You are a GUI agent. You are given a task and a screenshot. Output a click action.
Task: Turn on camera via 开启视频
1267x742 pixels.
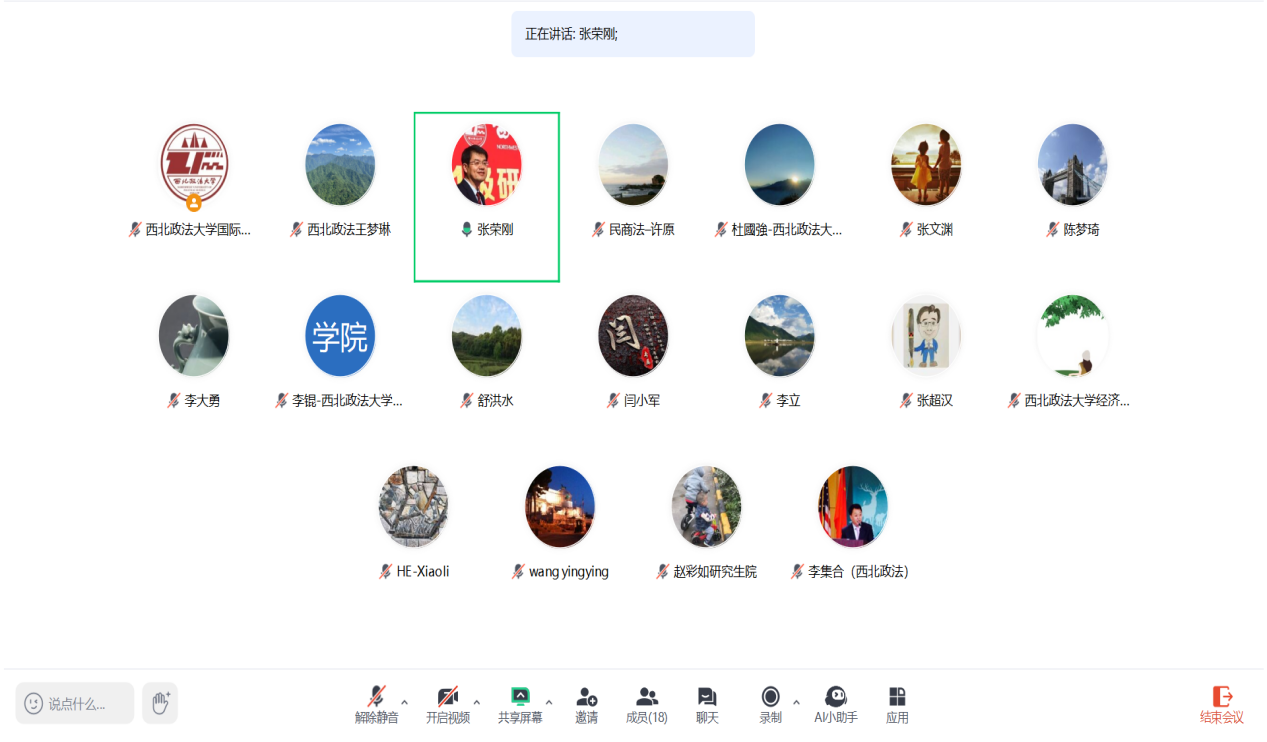point(447,697)
